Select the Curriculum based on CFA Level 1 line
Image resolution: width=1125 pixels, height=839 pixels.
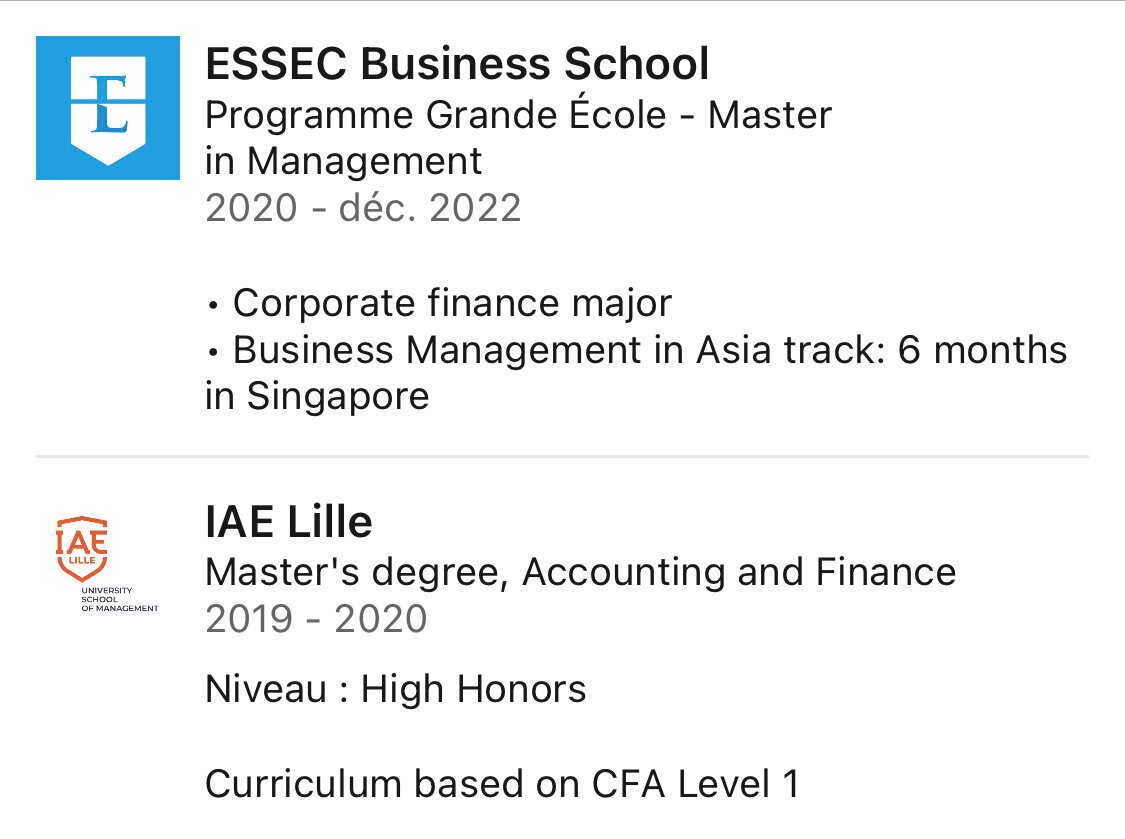[502, 784]
